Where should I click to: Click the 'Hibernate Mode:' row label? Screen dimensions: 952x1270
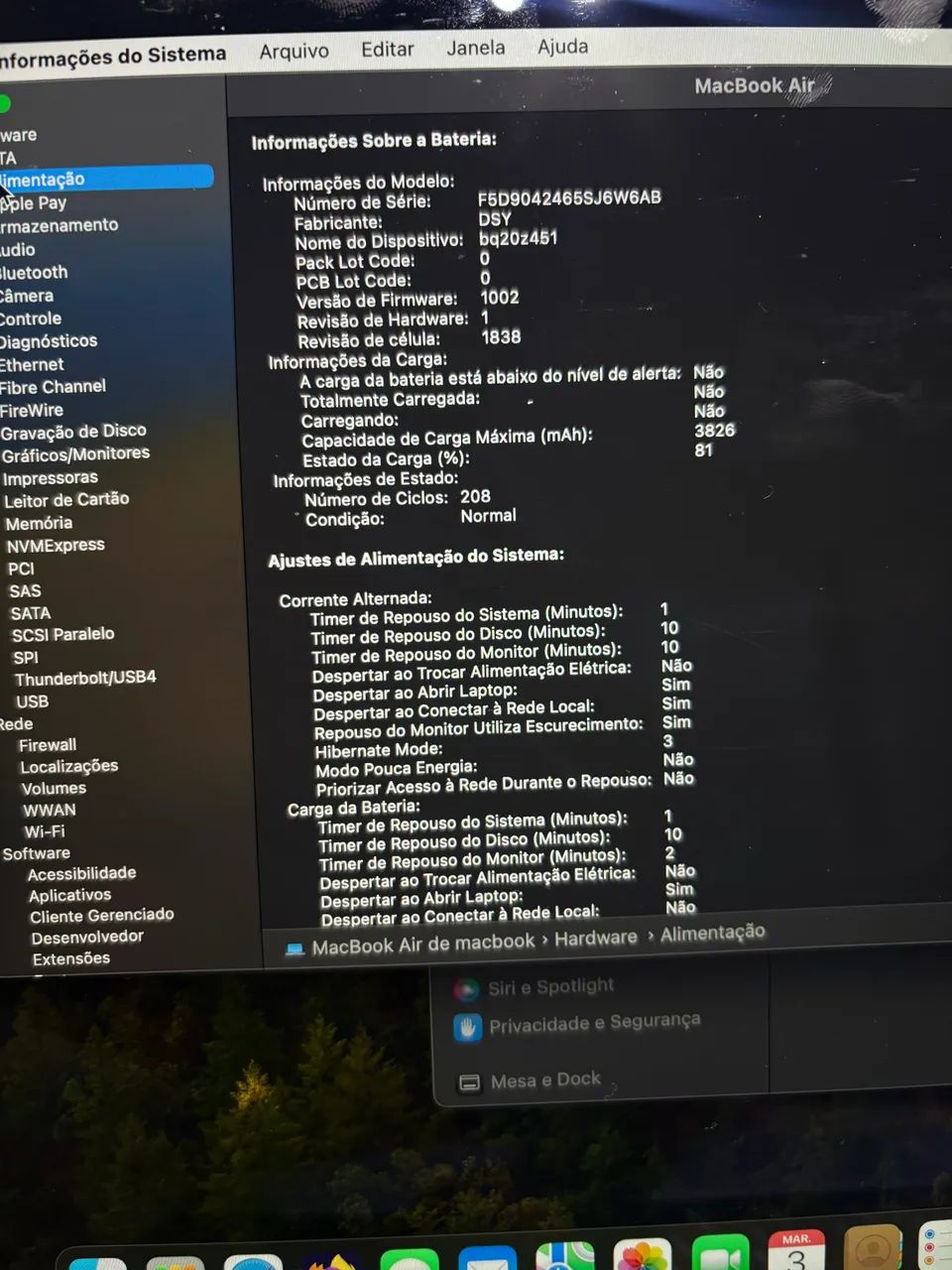379,751
